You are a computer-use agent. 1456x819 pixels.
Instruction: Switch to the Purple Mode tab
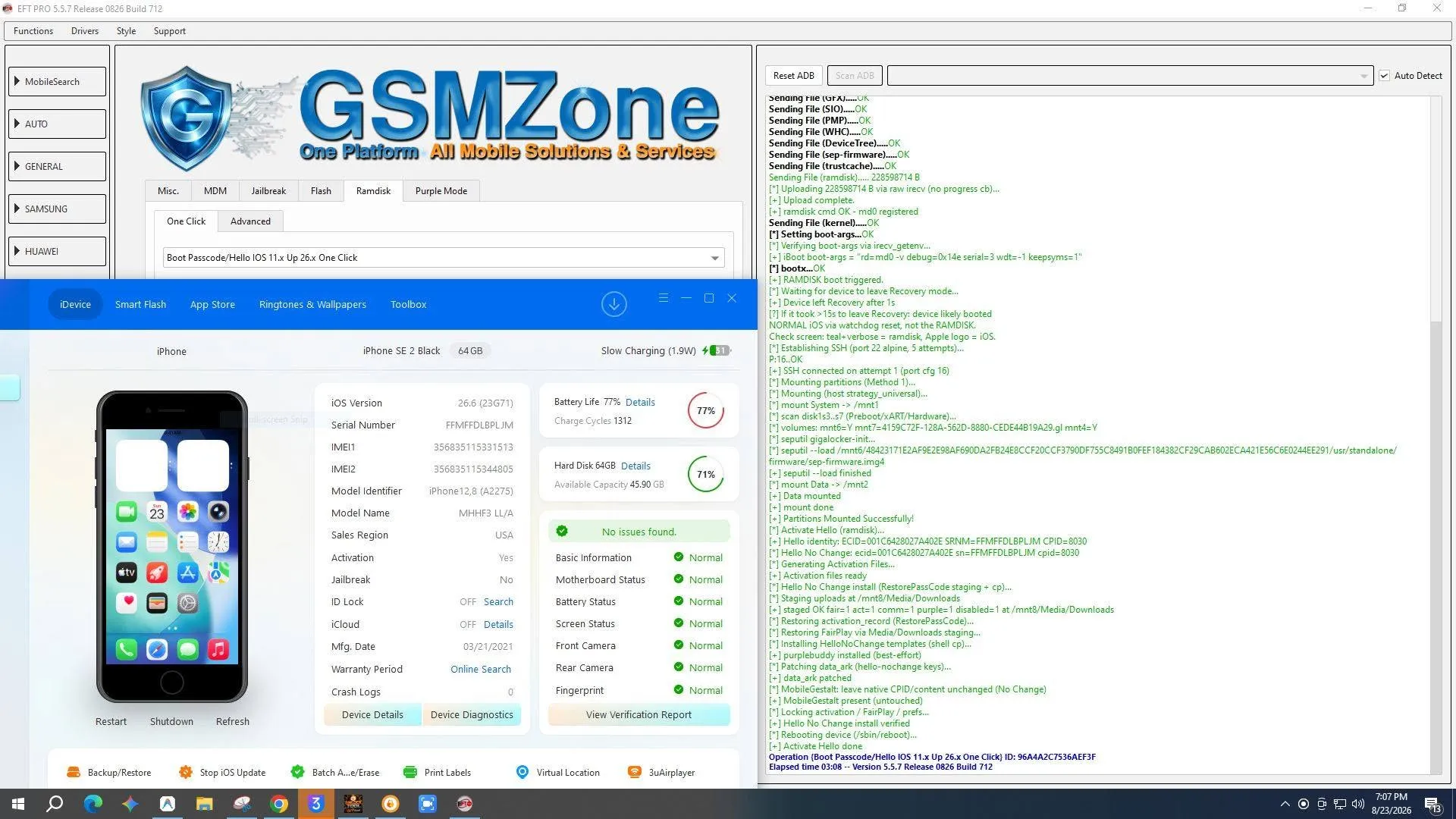pyautogui.click(x=441, y=191)
